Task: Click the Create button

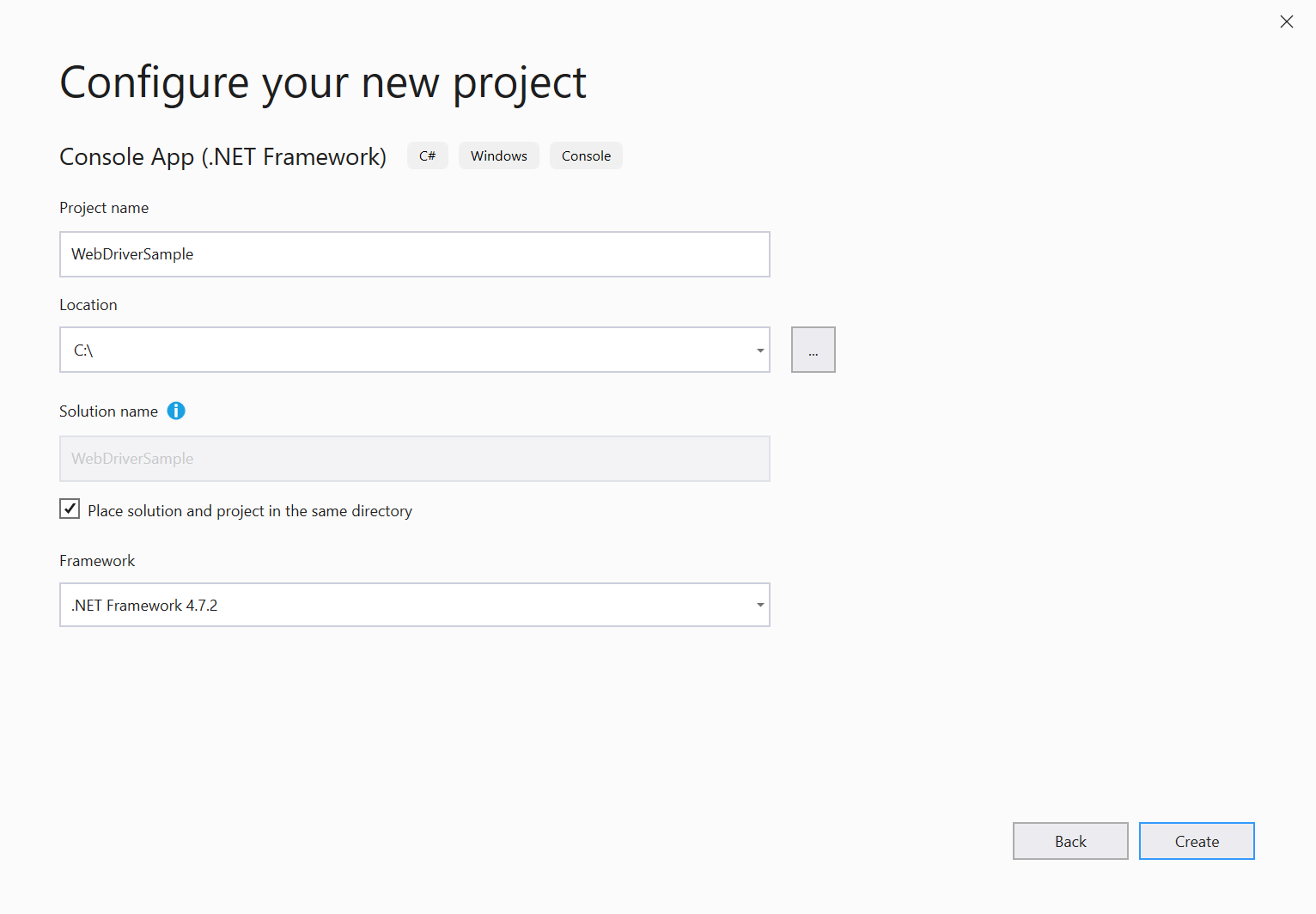Action: click(1197, 841)
